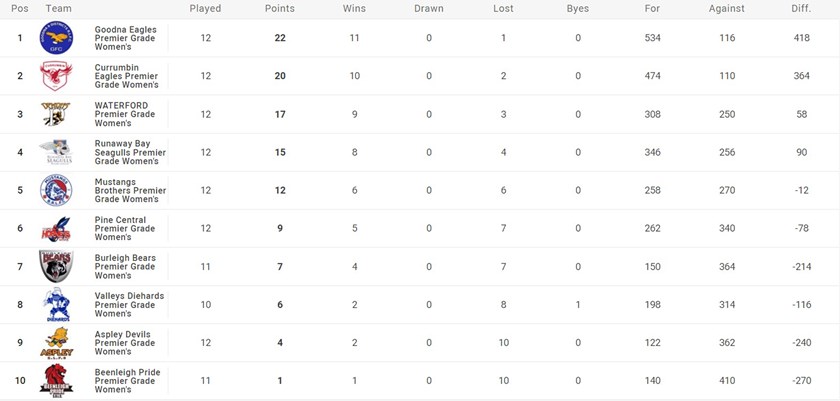Click the Against column header

click(x=727, y=8)
